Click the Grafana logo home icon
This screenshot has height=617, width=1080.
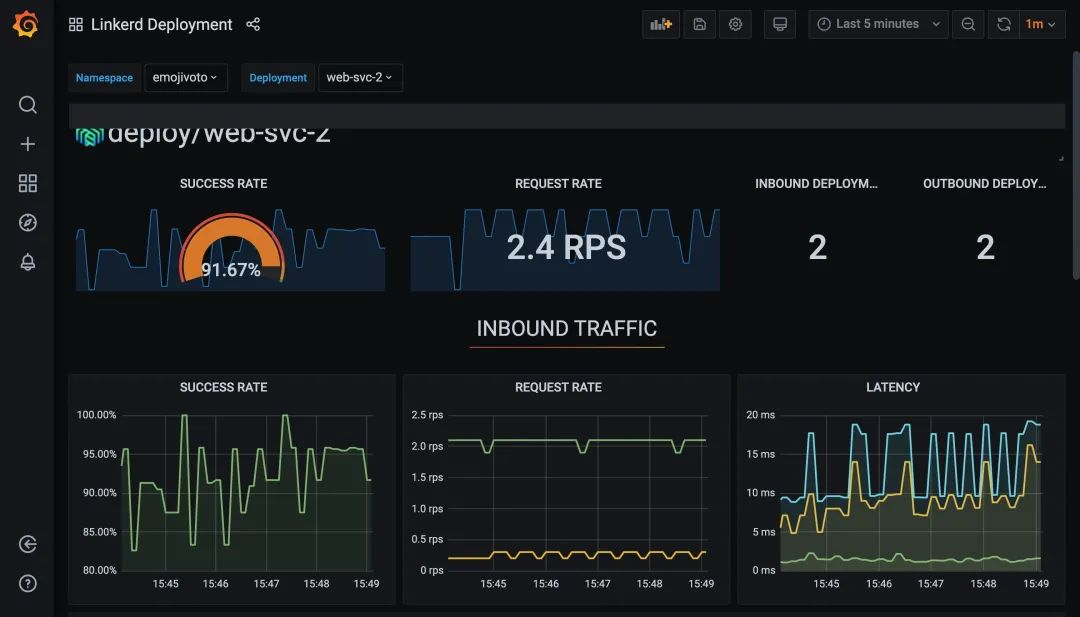pos(25,24)
